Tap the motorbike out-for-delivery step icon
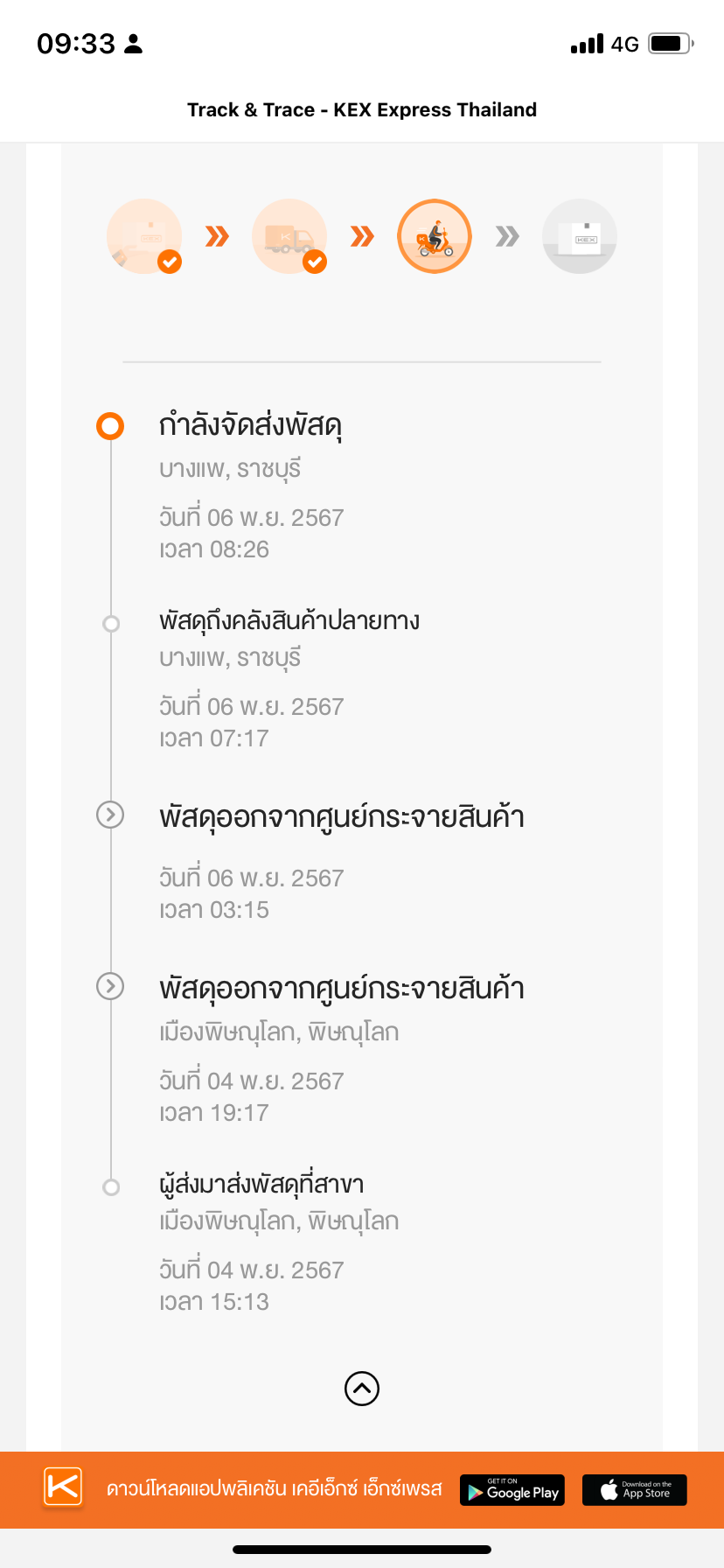 (435, 236)
